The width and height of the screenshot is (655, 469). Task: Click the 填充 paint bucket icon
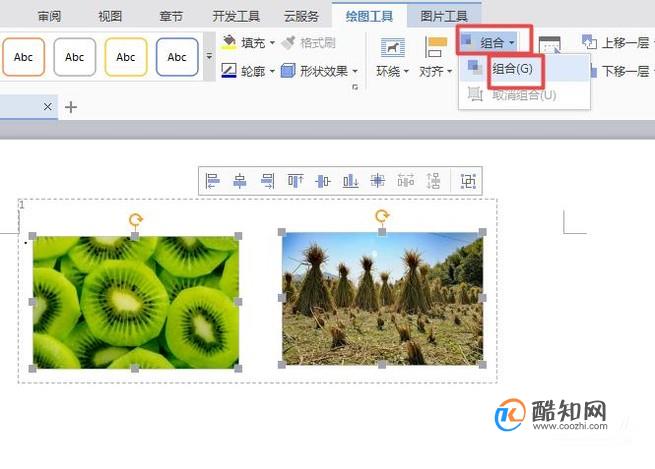tap(228, 42)
